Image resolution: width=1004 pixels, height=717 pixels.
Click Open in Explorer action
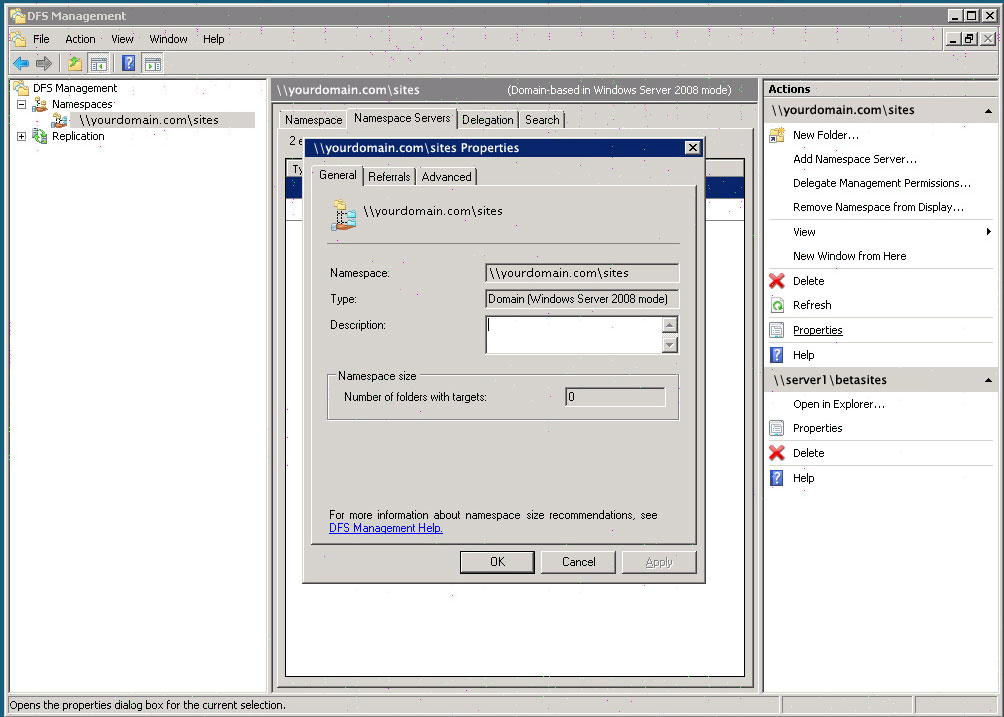[839, 405]
